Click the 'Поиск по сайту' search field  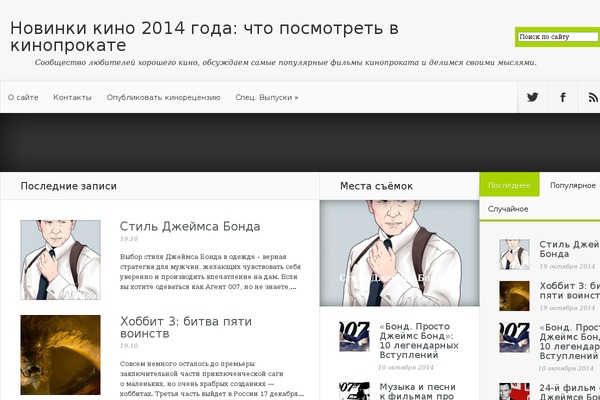coord(558,37)
